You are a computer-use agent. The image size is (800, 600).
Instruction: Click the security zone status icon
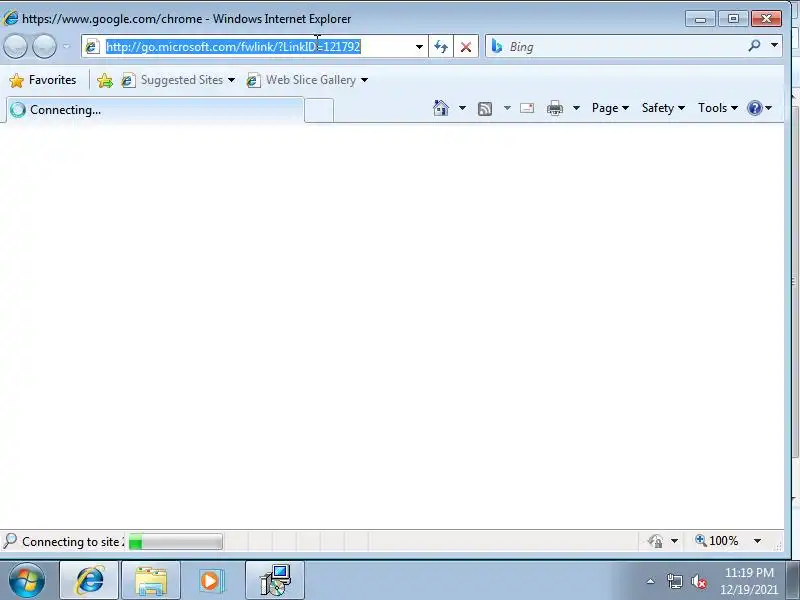(x=655, y=541)
